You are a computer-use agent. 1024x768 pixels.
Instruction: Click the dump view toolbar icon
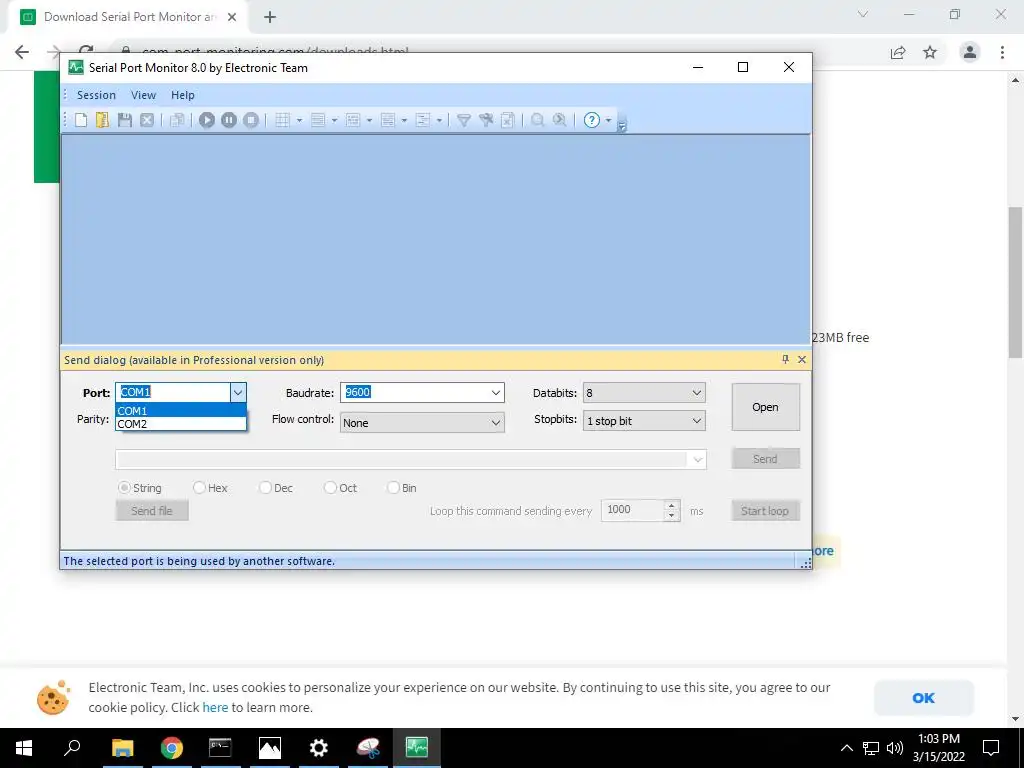pyautogui.click(x=353, y=120)
